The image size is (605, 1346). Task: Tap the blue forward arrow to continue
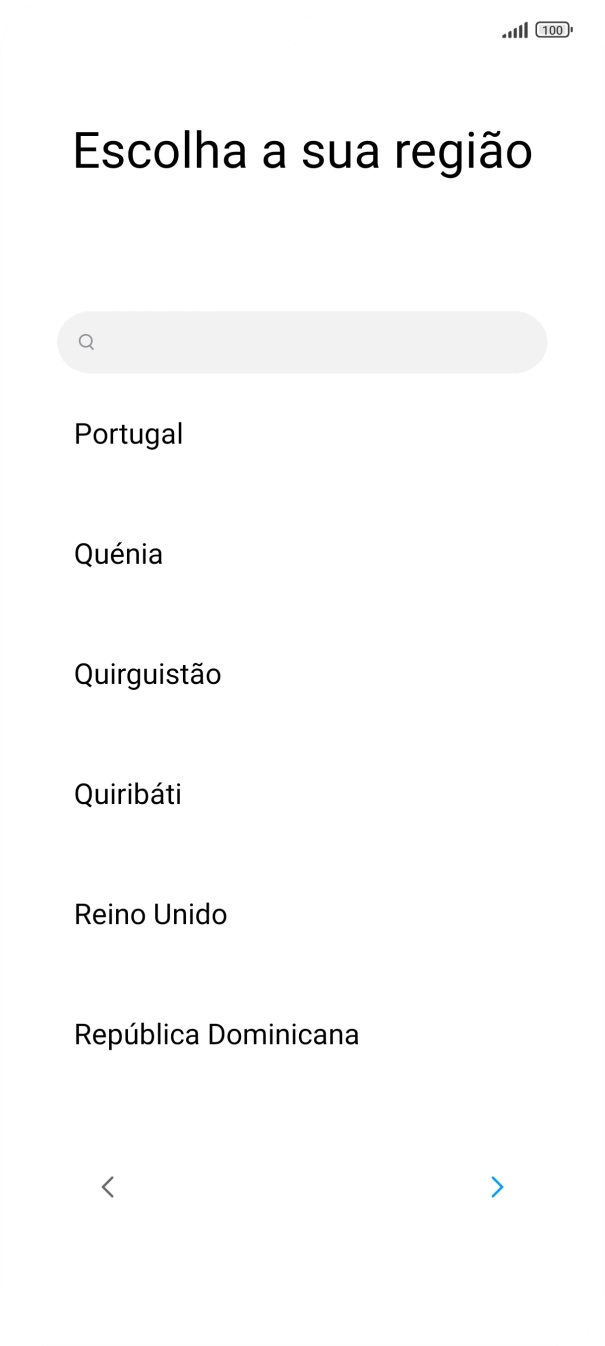point(497,1187)
